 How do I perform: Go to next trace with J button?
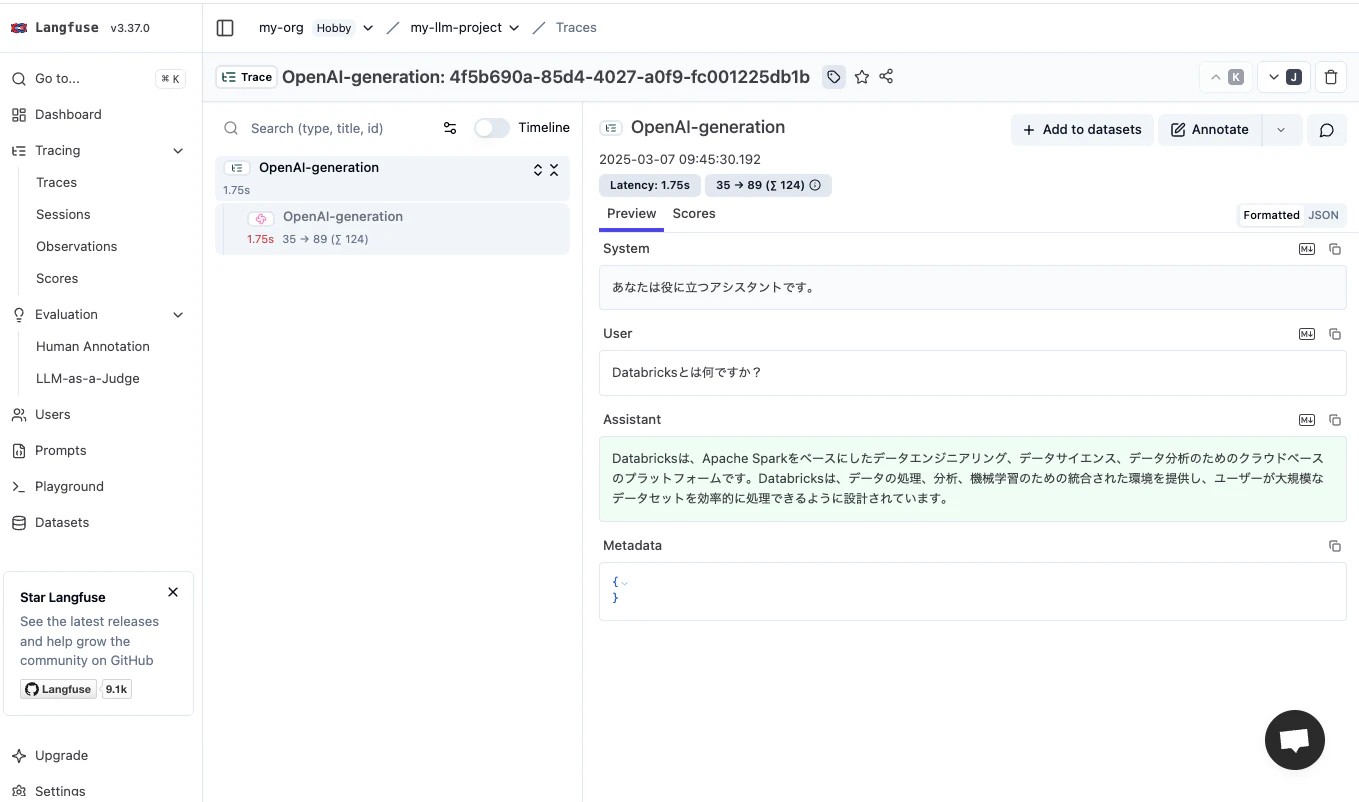(1284, 77)
